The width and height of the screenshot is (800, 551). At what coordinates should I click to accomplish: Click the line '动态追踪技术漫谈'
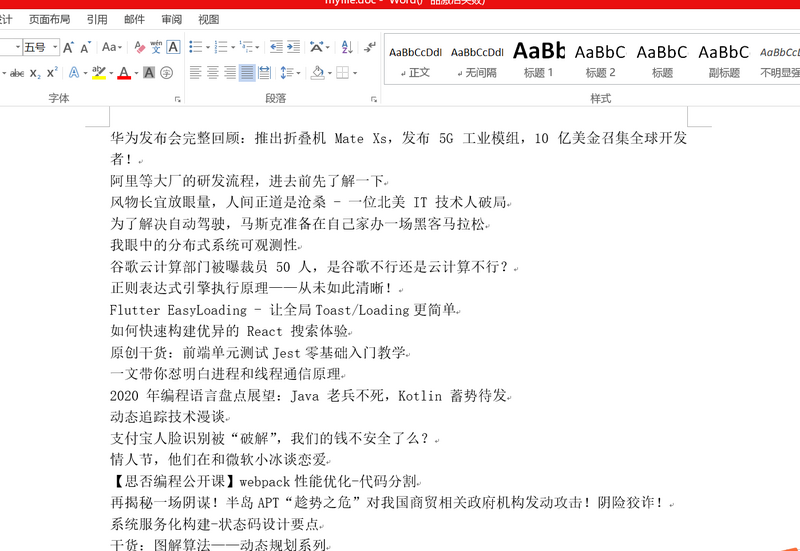coord(168,417)
